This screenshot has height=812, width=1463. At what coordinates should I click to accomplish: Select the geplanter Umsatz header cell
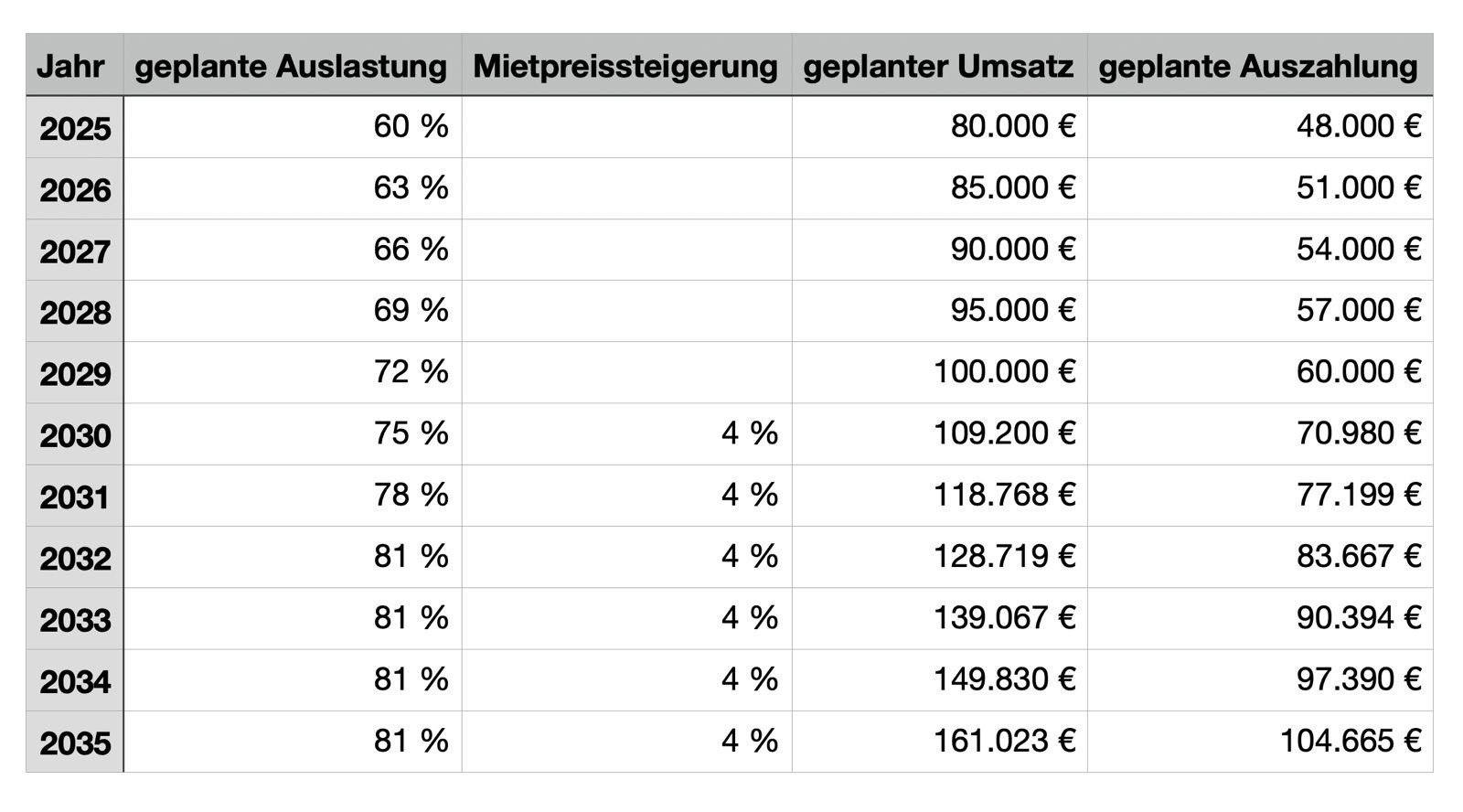pos(938,66)
